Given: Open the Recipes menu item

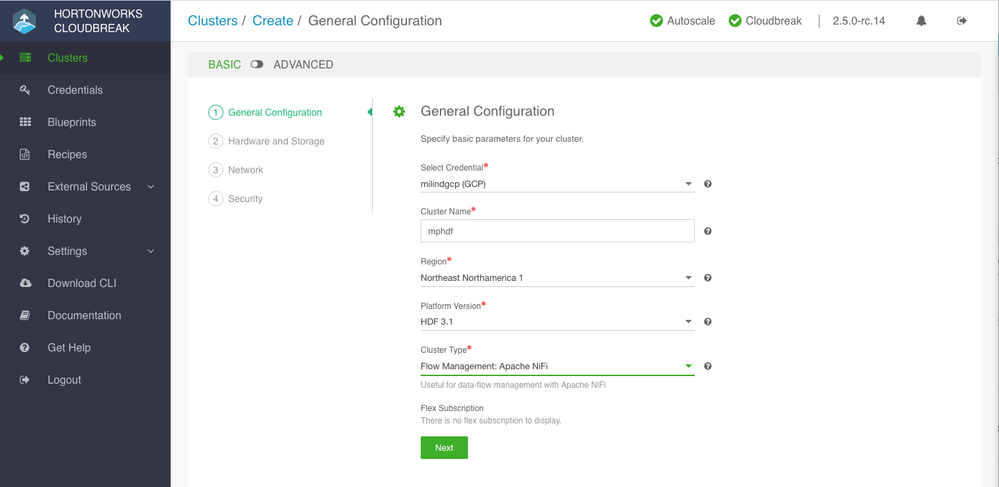Looking at the screenshot, I should 67,155.
